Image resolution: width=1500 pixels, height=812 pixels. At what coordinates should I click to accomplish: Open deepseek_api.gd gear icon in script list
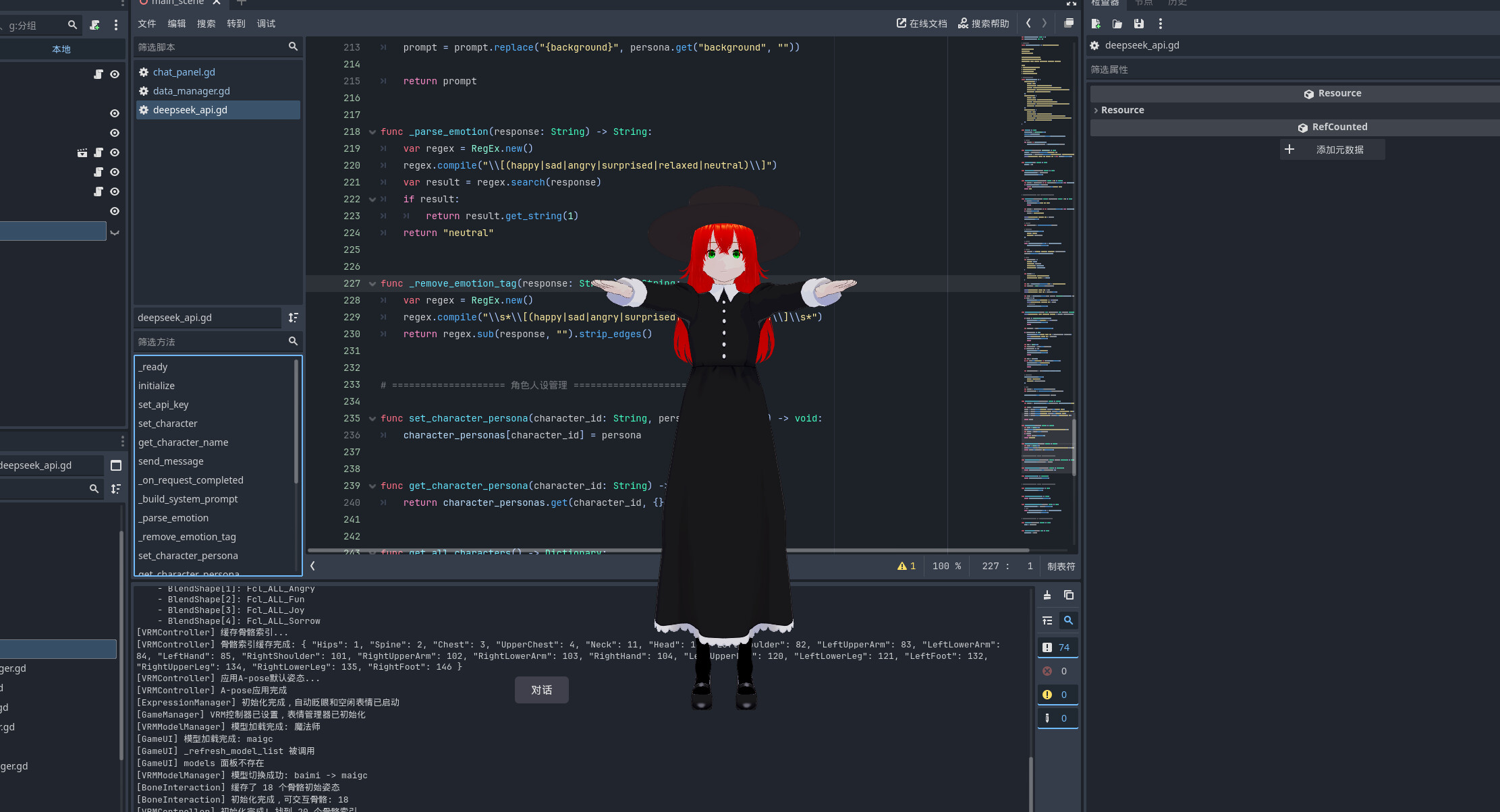[144, 109]
